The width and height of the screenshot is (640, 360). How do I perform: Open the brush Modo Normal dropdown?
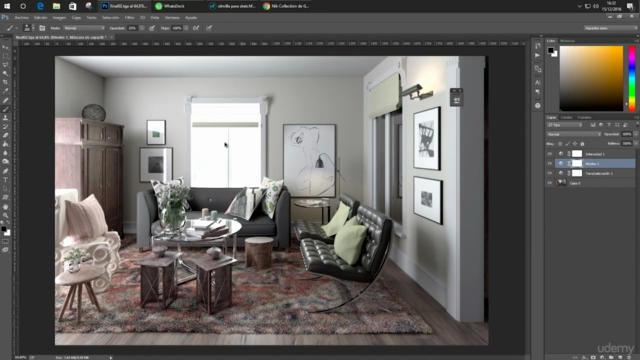pyautogui.click(x=84, y=28)
